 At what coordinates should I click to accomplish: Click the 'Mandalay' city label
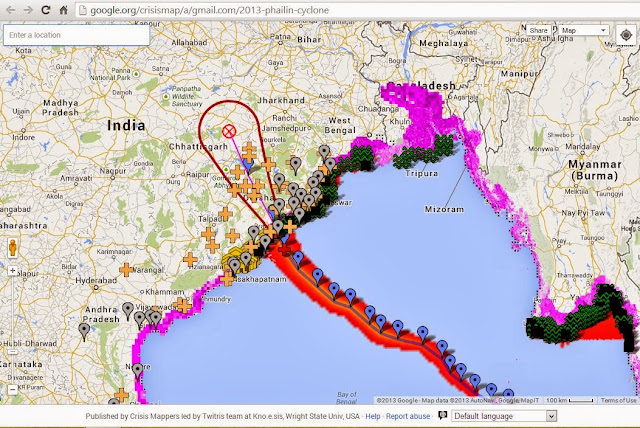(582, 146)
